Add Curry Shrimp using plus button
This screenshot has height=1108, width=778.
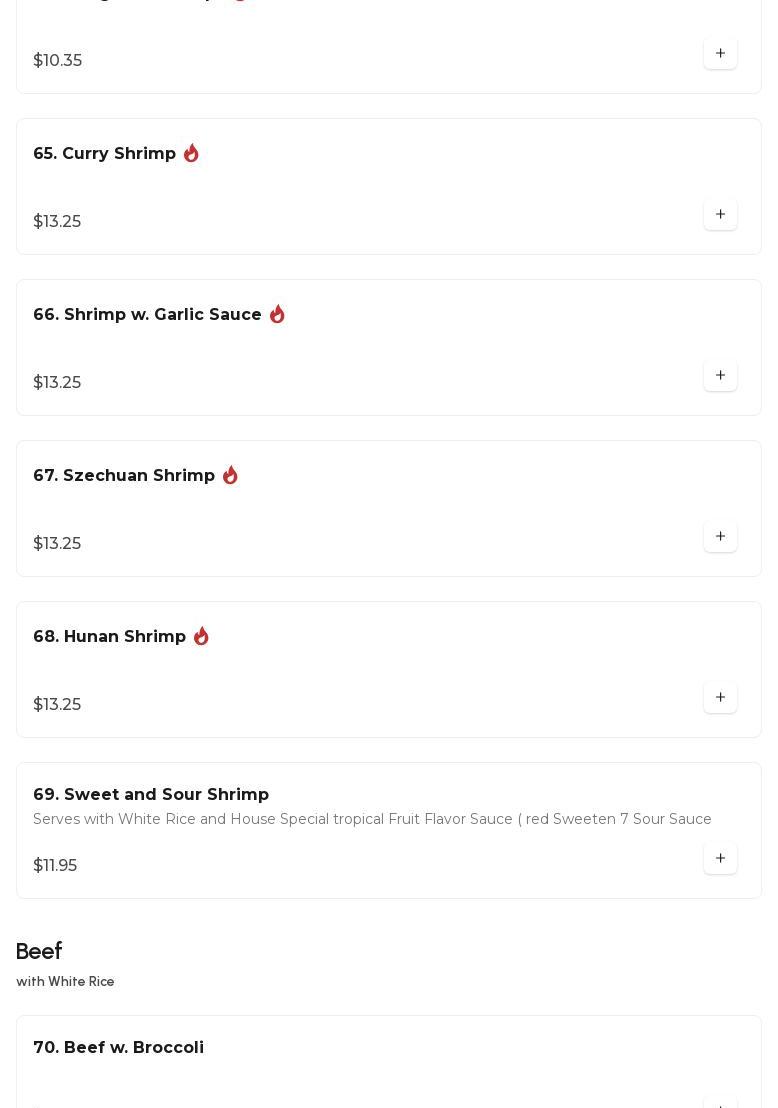point(720,215)
